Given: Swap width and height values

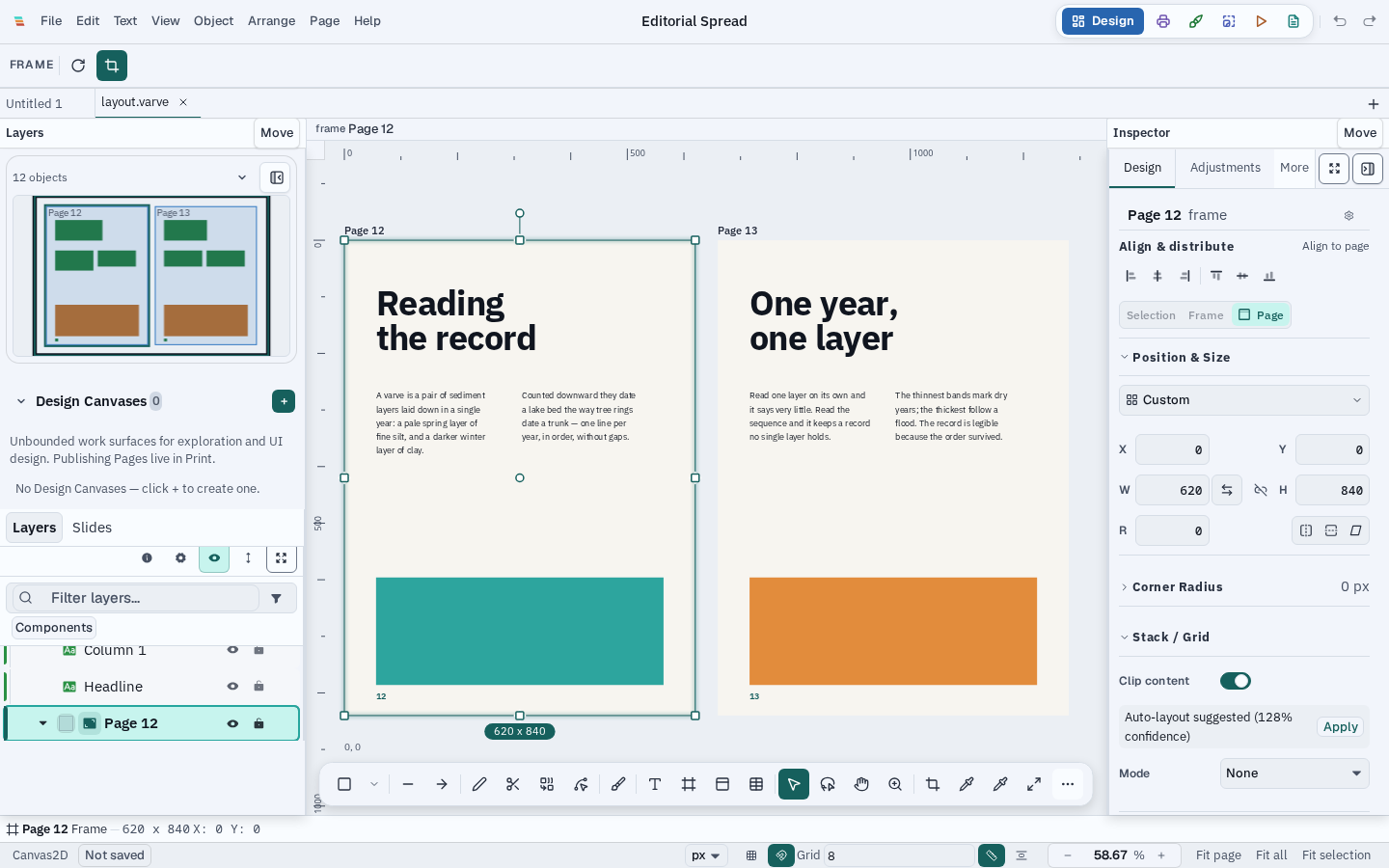Looking at the screenshot, I should 1227,490.
